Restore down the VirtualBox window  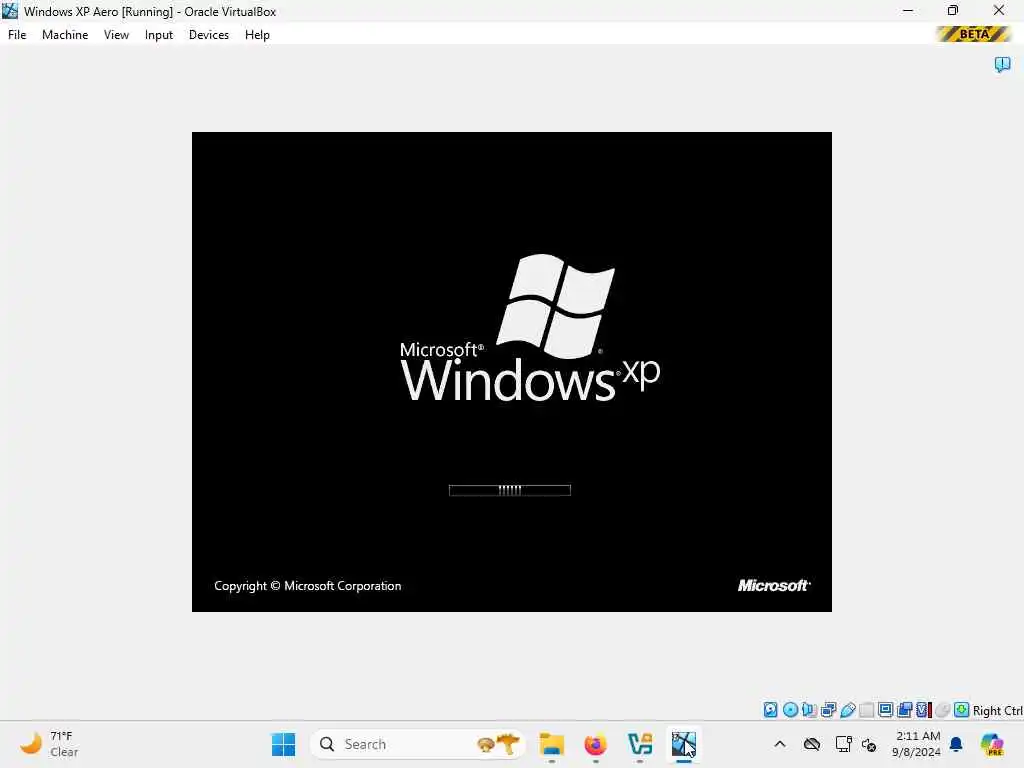point(953,11)
